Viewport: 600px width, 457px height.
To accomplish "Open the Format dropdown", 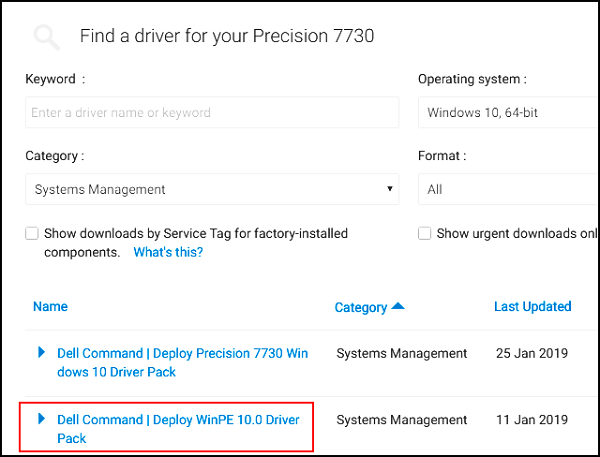I will 508,189.
